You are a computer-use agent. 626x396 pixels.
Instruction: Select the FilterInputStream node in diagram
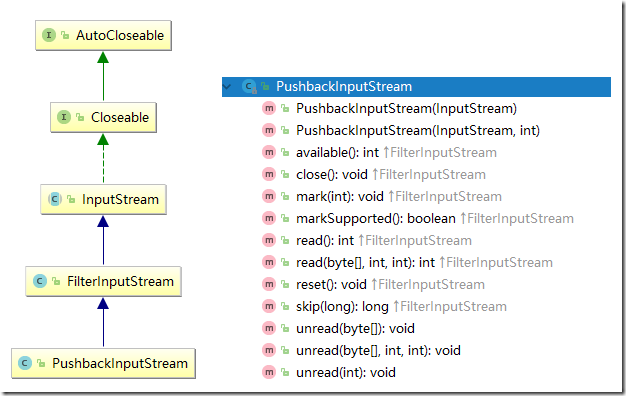click(103, 281)
